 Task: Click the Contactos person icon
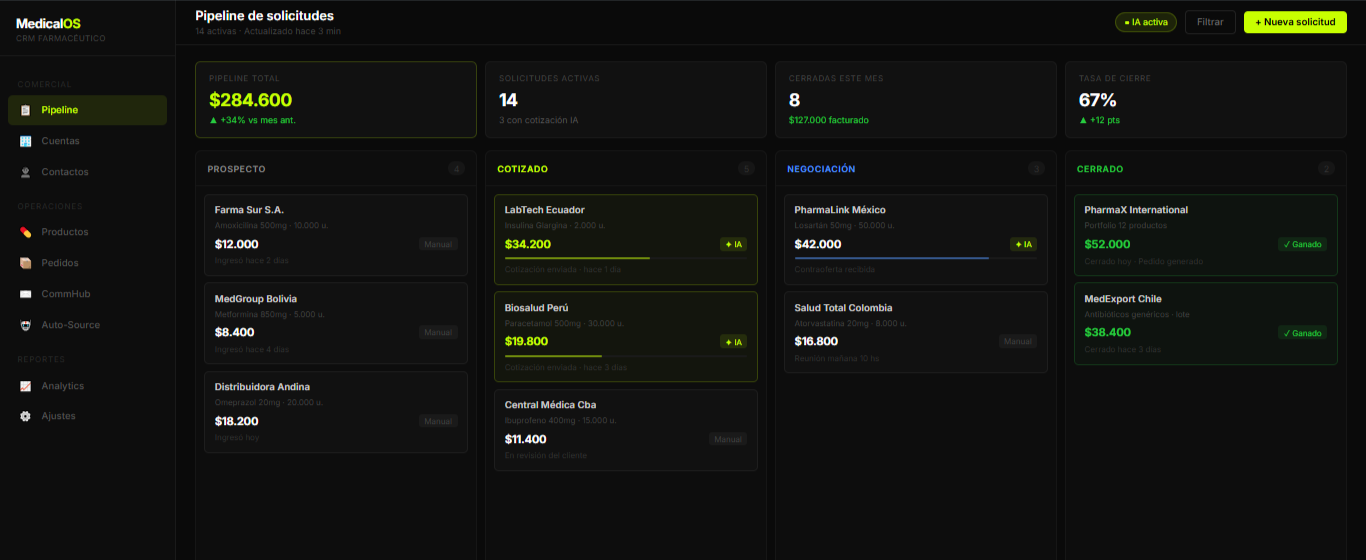point(26,172)
